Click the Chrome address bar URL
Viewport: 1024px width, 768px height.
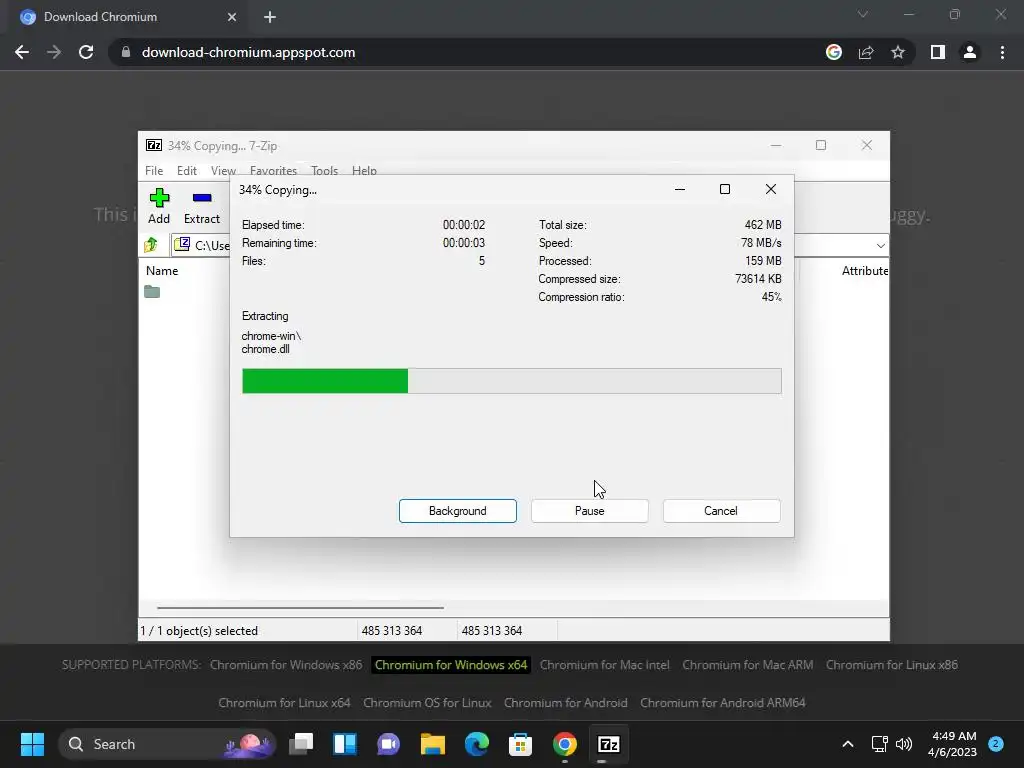click(x=248, y=52)
